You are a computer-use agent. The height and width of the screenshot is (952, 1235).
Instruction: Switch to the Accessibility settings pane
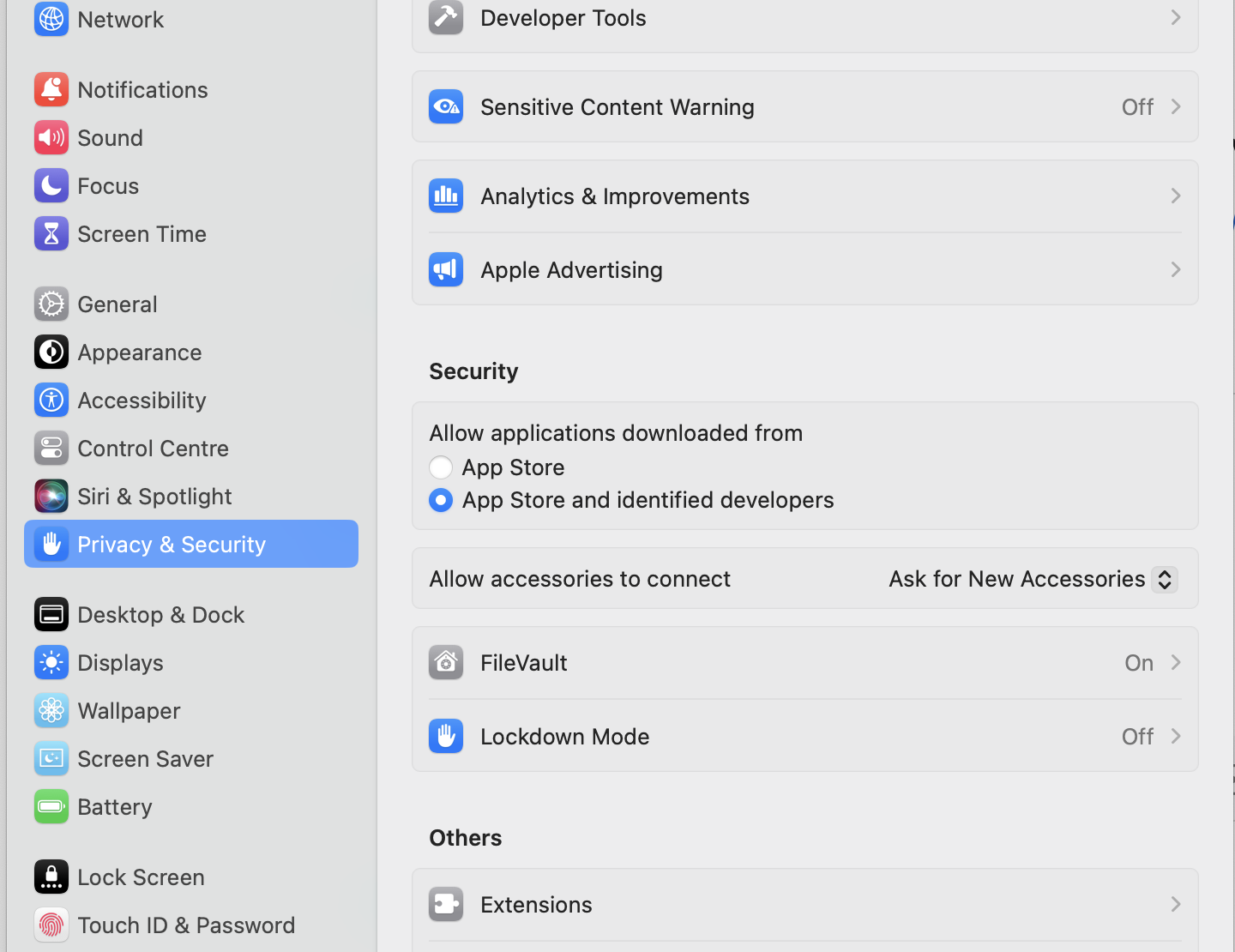click(142, 401)
